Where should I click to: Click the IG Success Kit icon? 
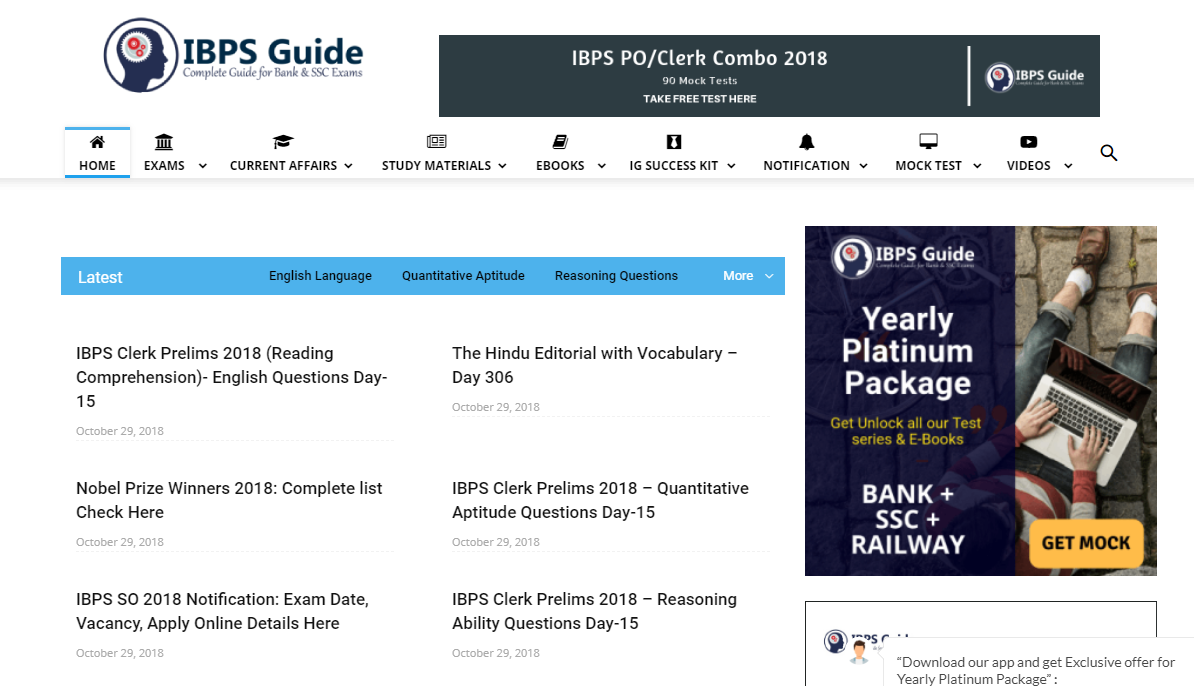[674, 142]
